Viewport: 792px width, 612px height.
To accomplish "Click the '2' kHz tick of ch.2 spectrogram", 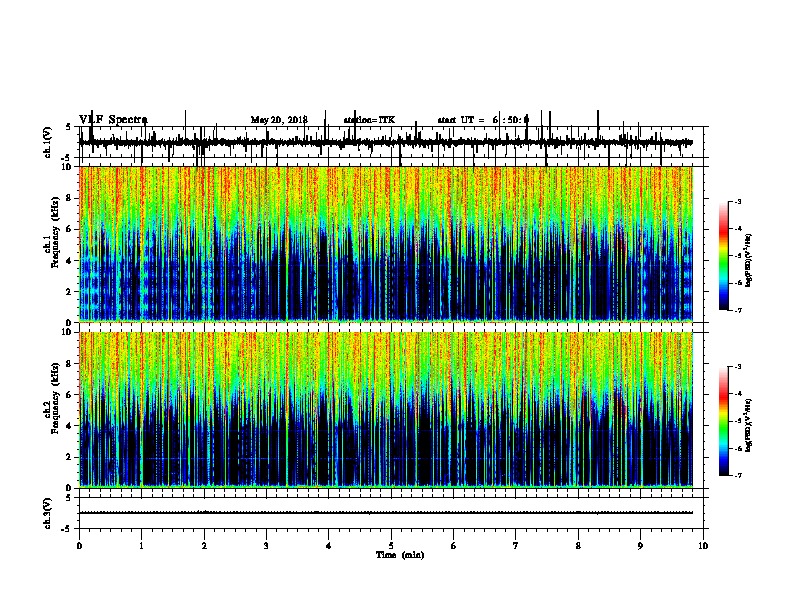I will coord(69,457).
